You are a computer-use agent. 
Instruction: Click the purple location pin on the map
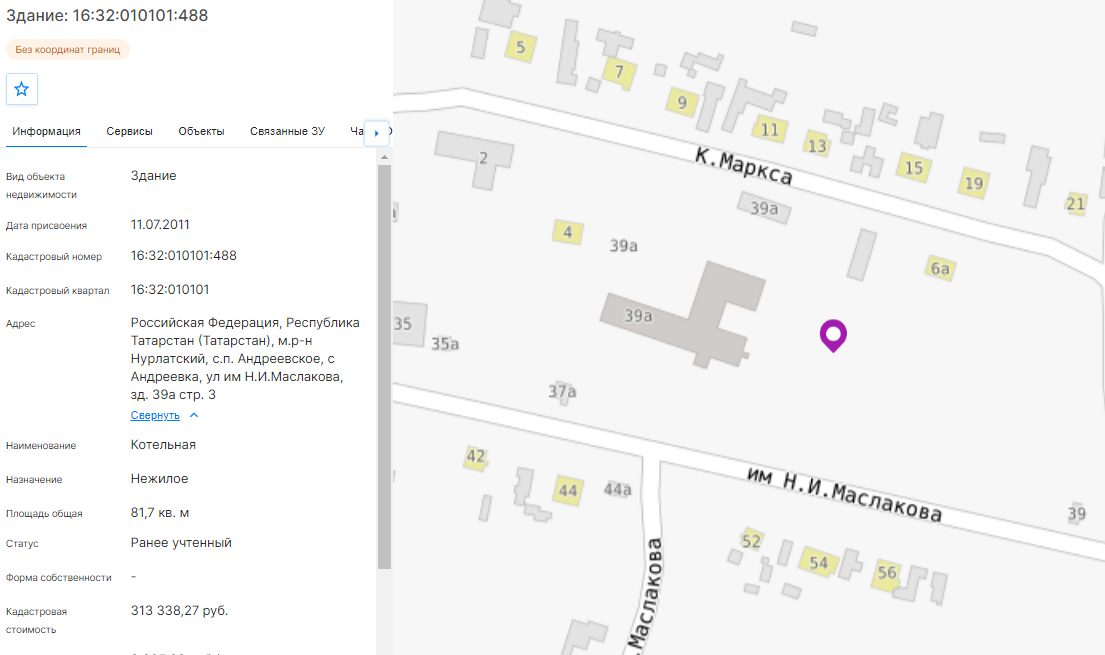[x=833, y=336]
